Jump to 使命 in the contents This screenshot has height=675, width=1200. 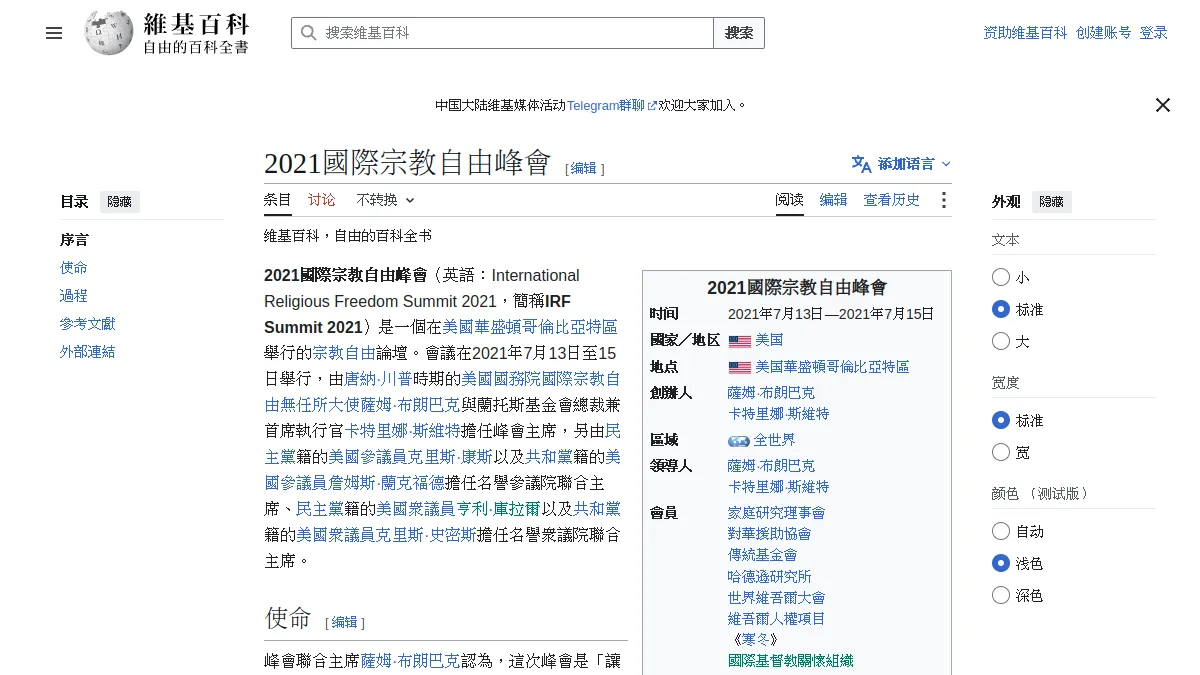[74, 268]
